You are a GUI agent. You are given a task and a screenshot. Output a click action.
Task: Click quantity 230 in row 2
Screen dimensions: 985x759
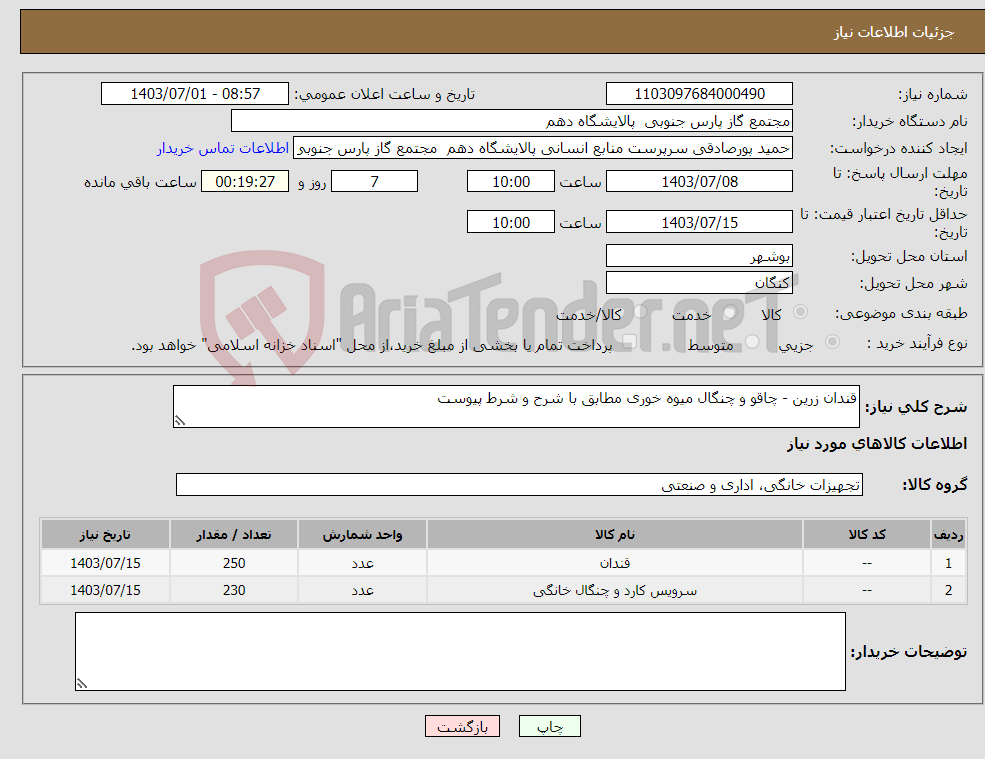pos(234,590)
